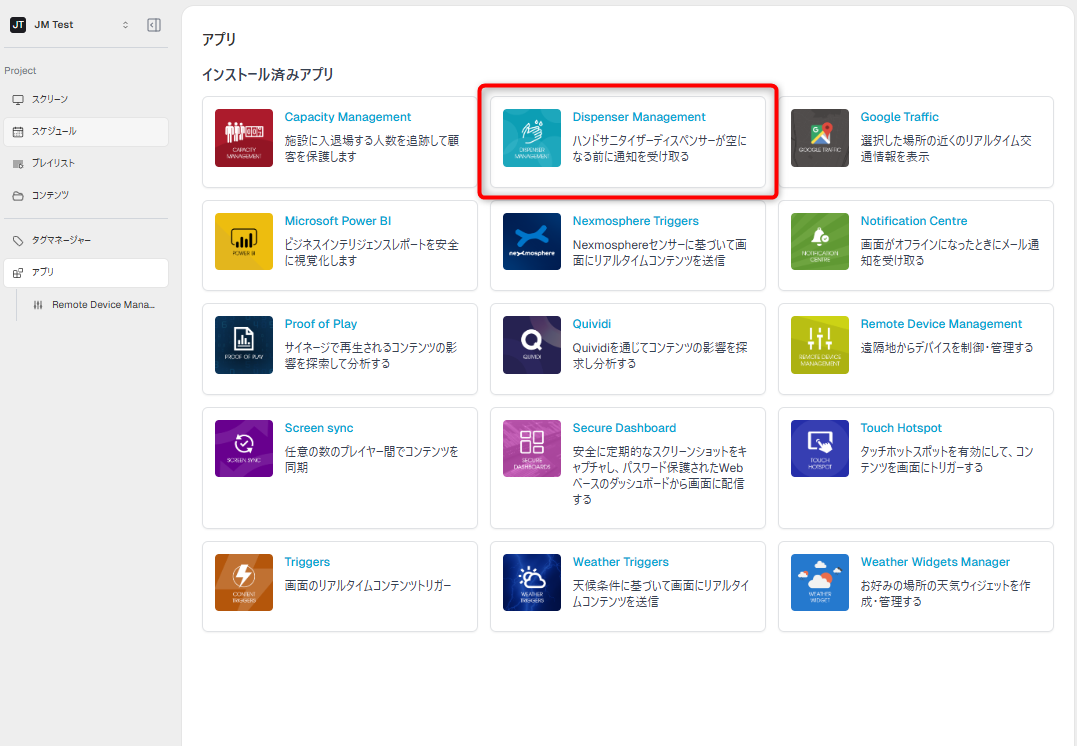
Task: Click the Weather Triggers title link
Action: click(x=620, y=561)
